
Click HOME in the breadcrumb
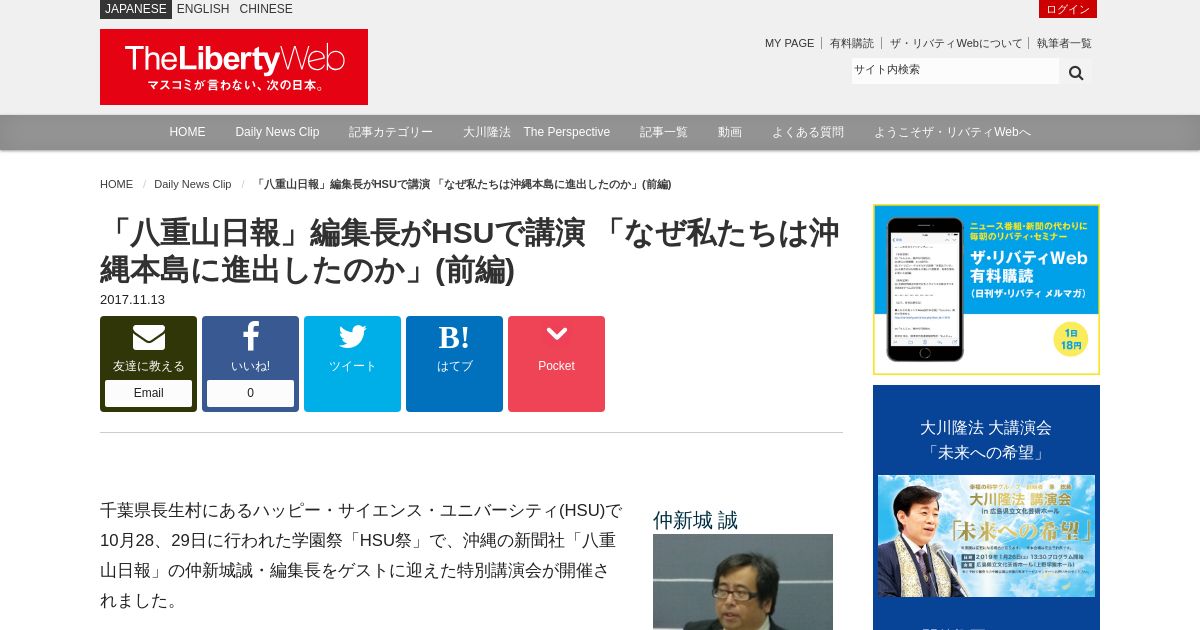point(116,184)
